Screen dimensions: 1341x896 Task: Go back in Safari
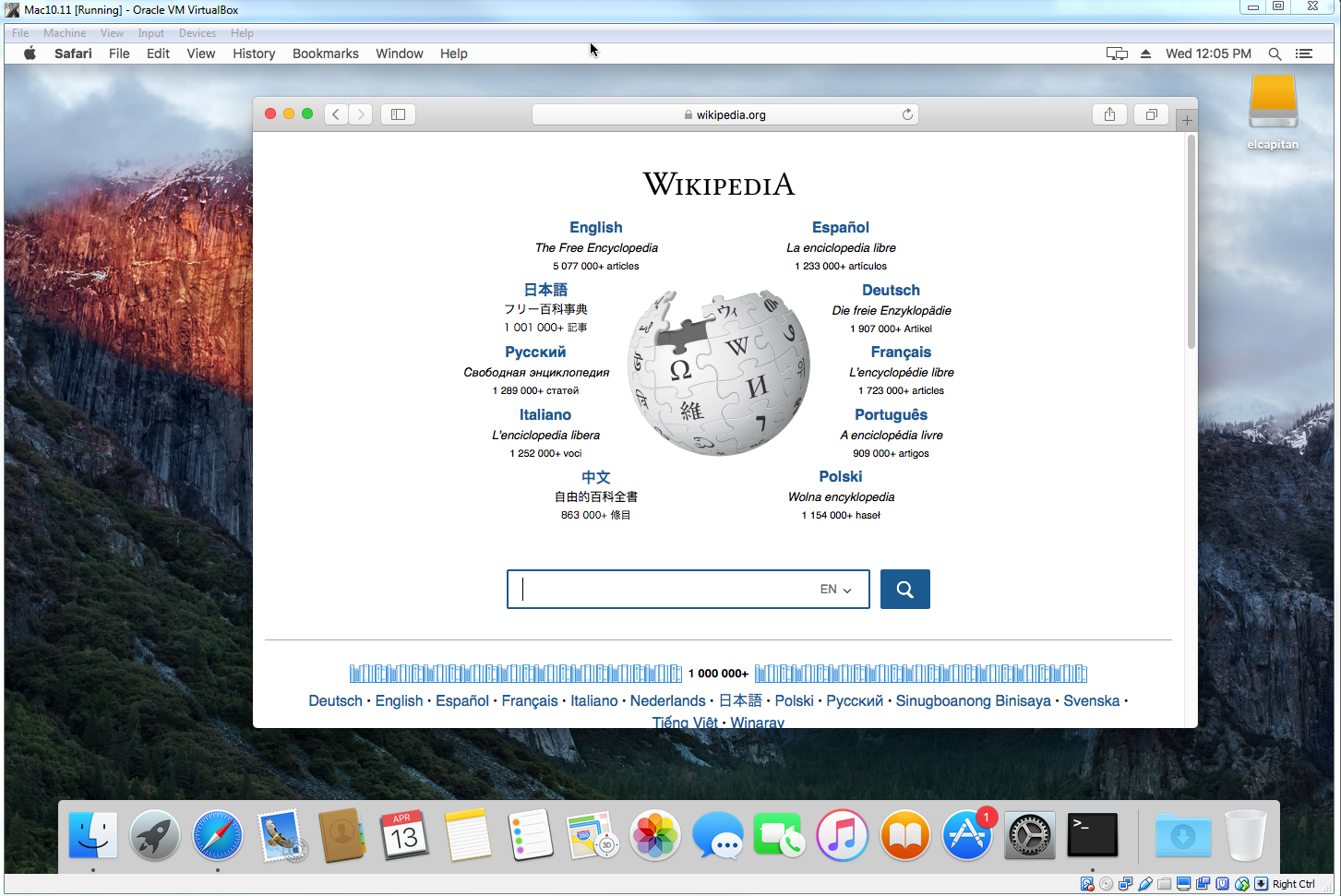tap(336, 114)
